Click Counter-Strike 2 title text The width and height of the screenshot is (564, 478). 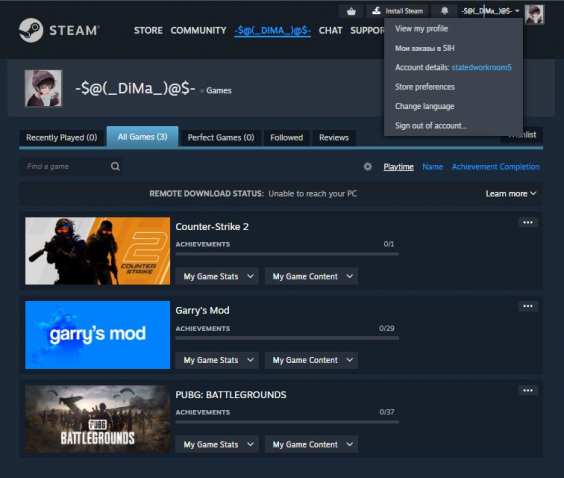212,227
